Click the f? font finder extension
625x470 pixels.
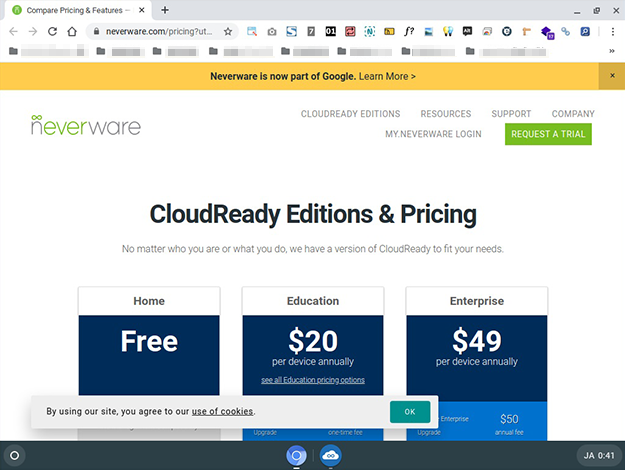pyautogui.click(x=409, y=31)
